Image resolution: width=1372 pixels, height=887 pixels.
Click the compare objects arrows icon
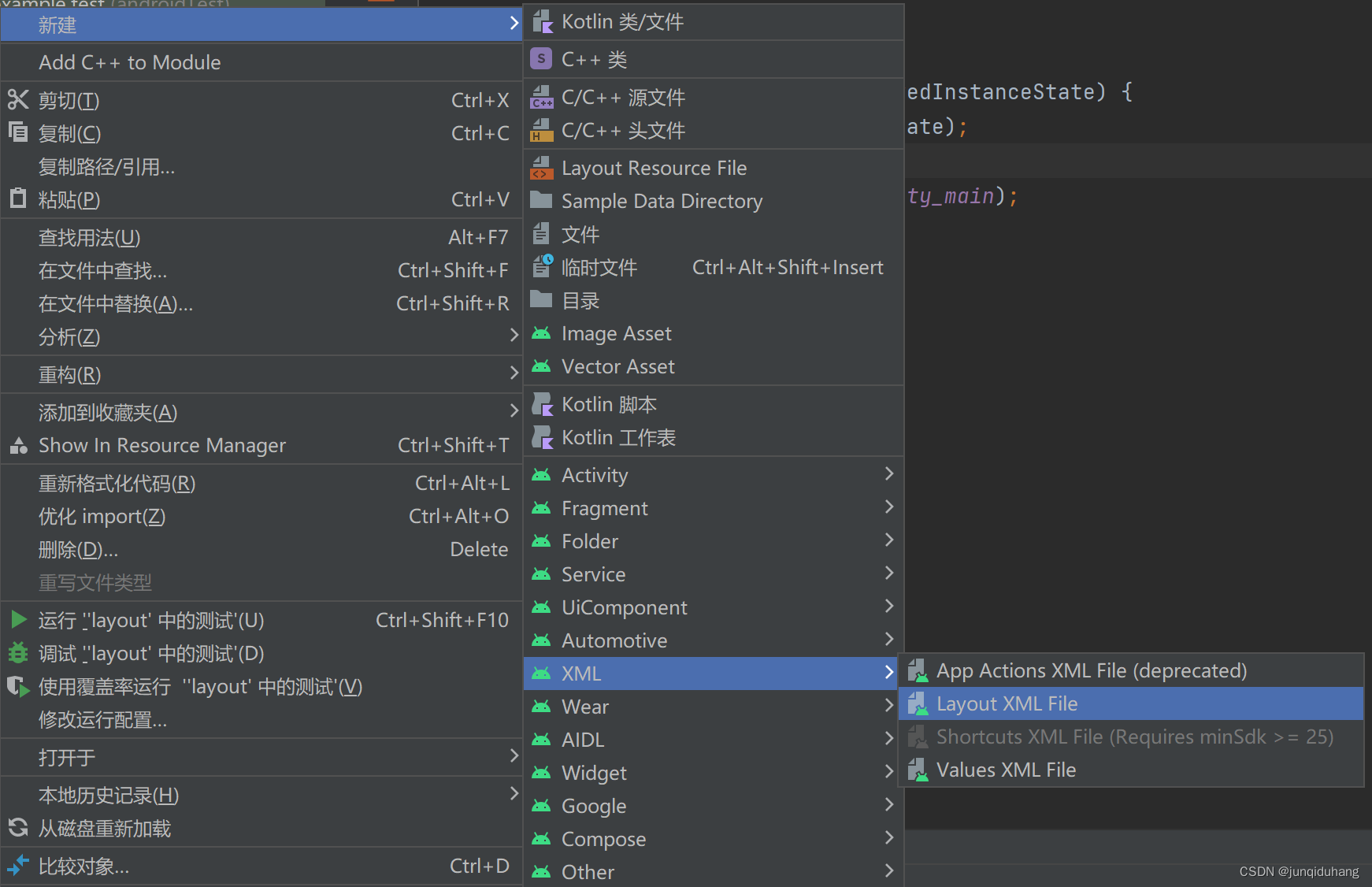18,866
